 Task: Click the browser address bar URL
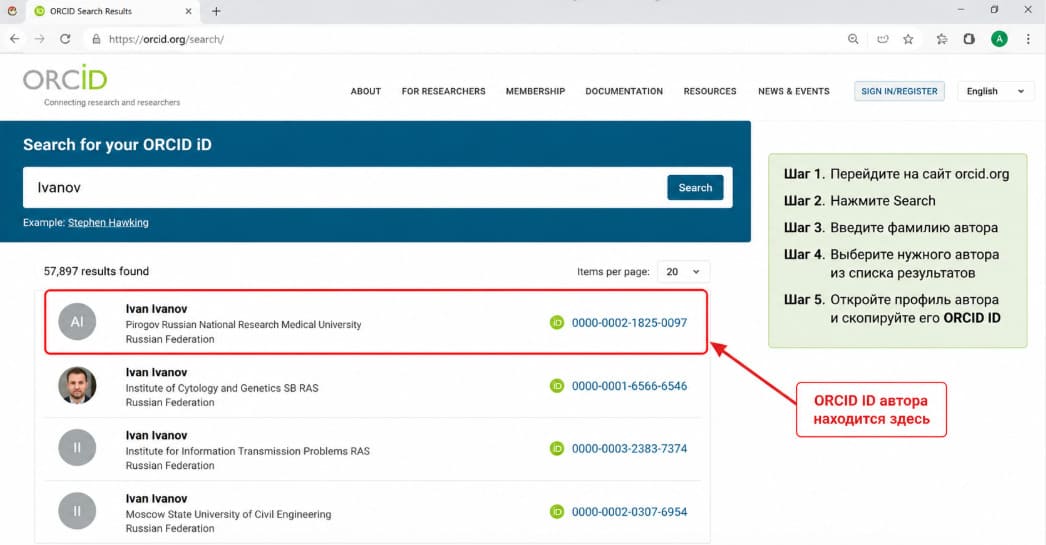coord(166,39)
